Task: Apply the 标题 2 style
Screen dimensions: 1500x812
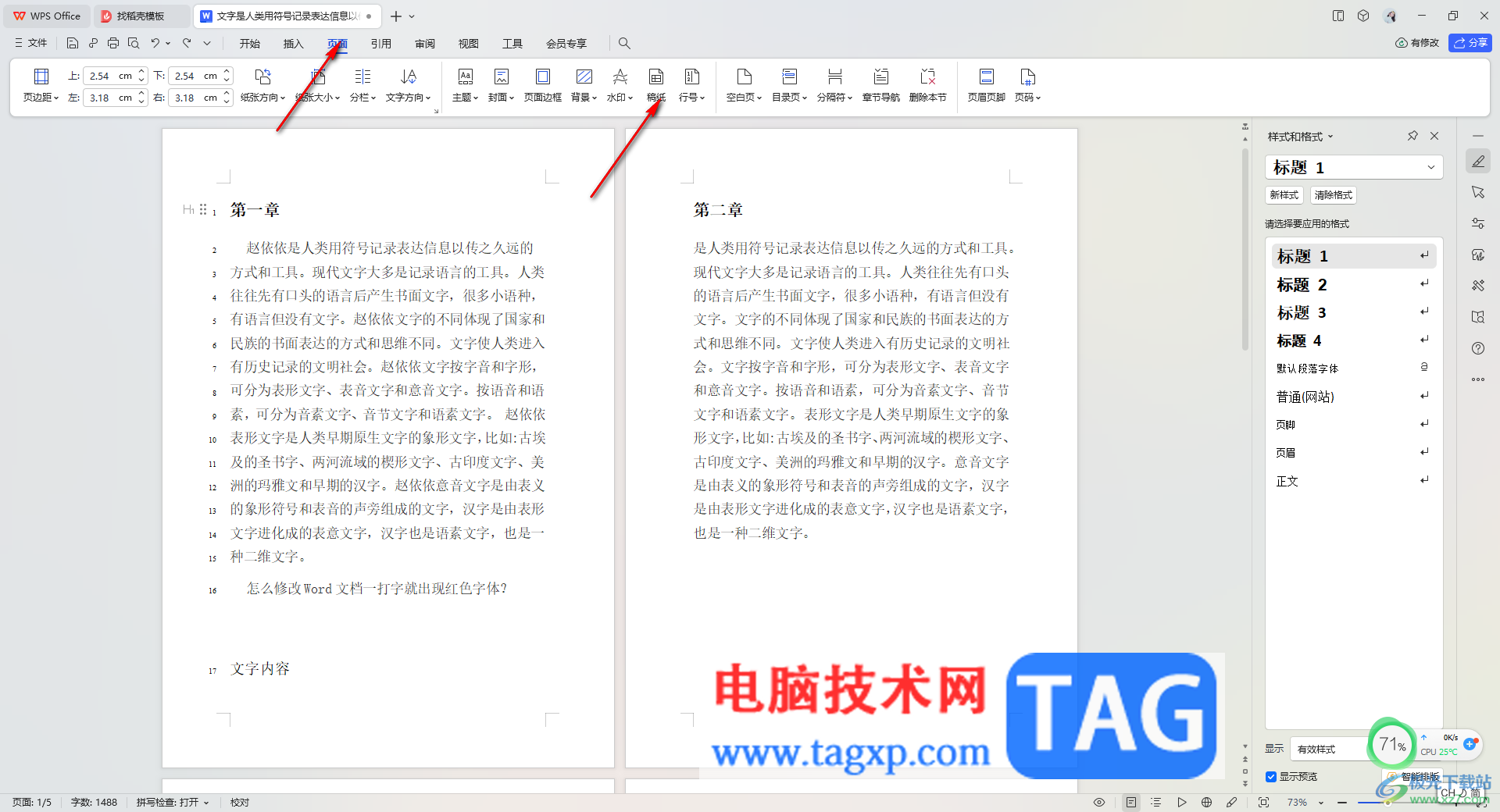Action: tap(1353, 285)
